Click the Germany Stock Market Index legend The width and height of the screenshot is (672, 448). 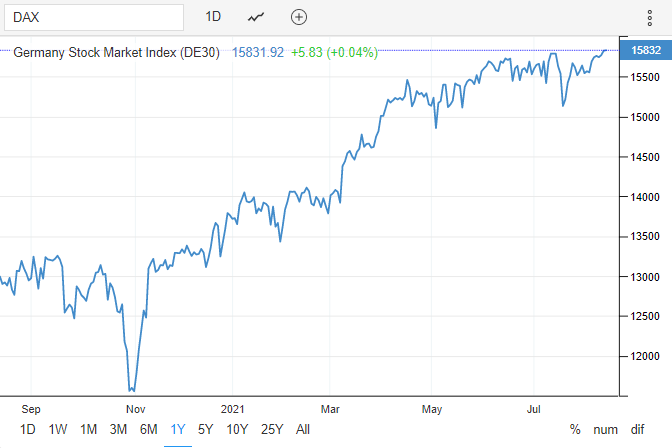pyautogui.click(x=118, y=52)
